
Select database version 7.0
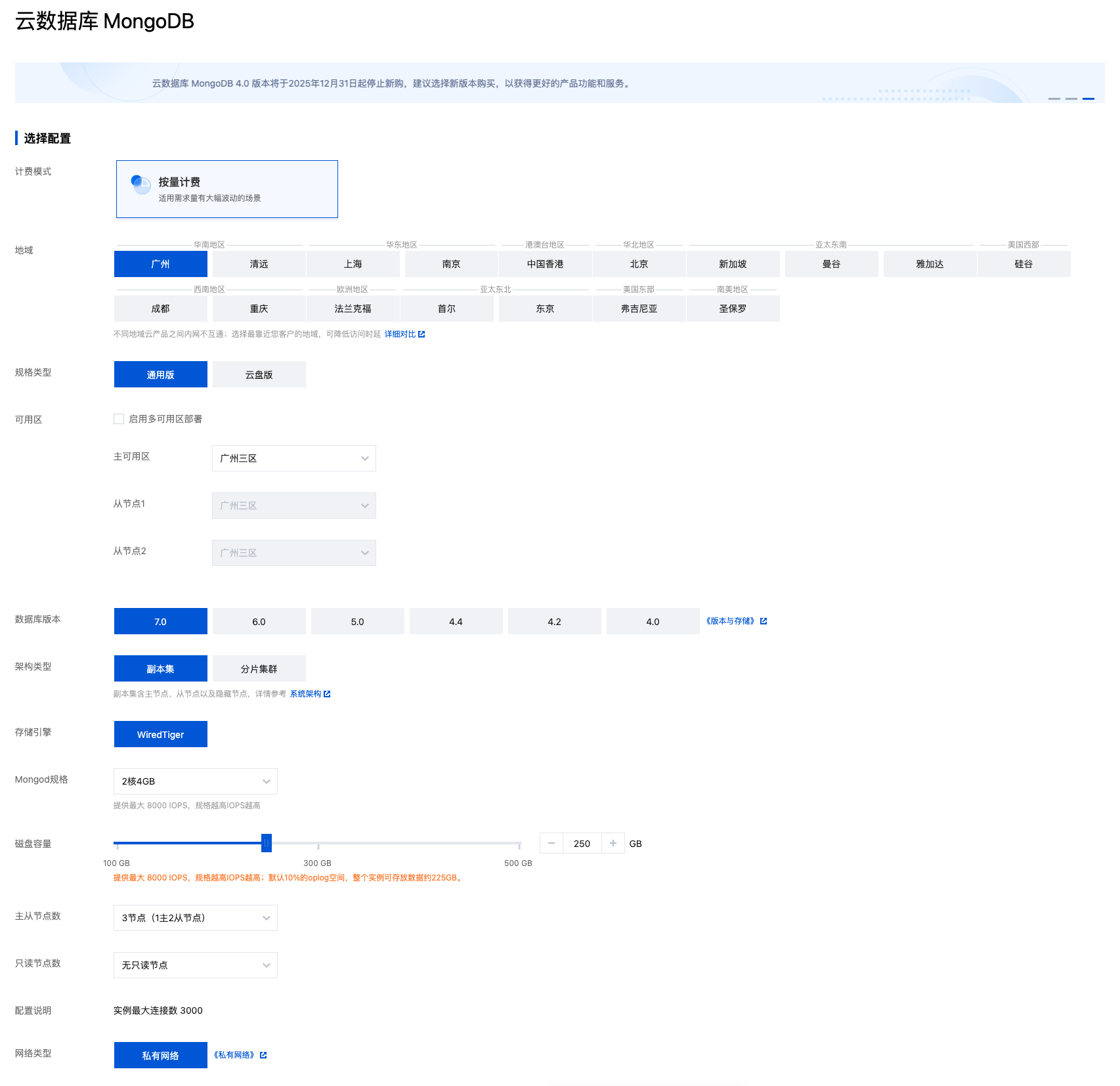coord(161,621)
